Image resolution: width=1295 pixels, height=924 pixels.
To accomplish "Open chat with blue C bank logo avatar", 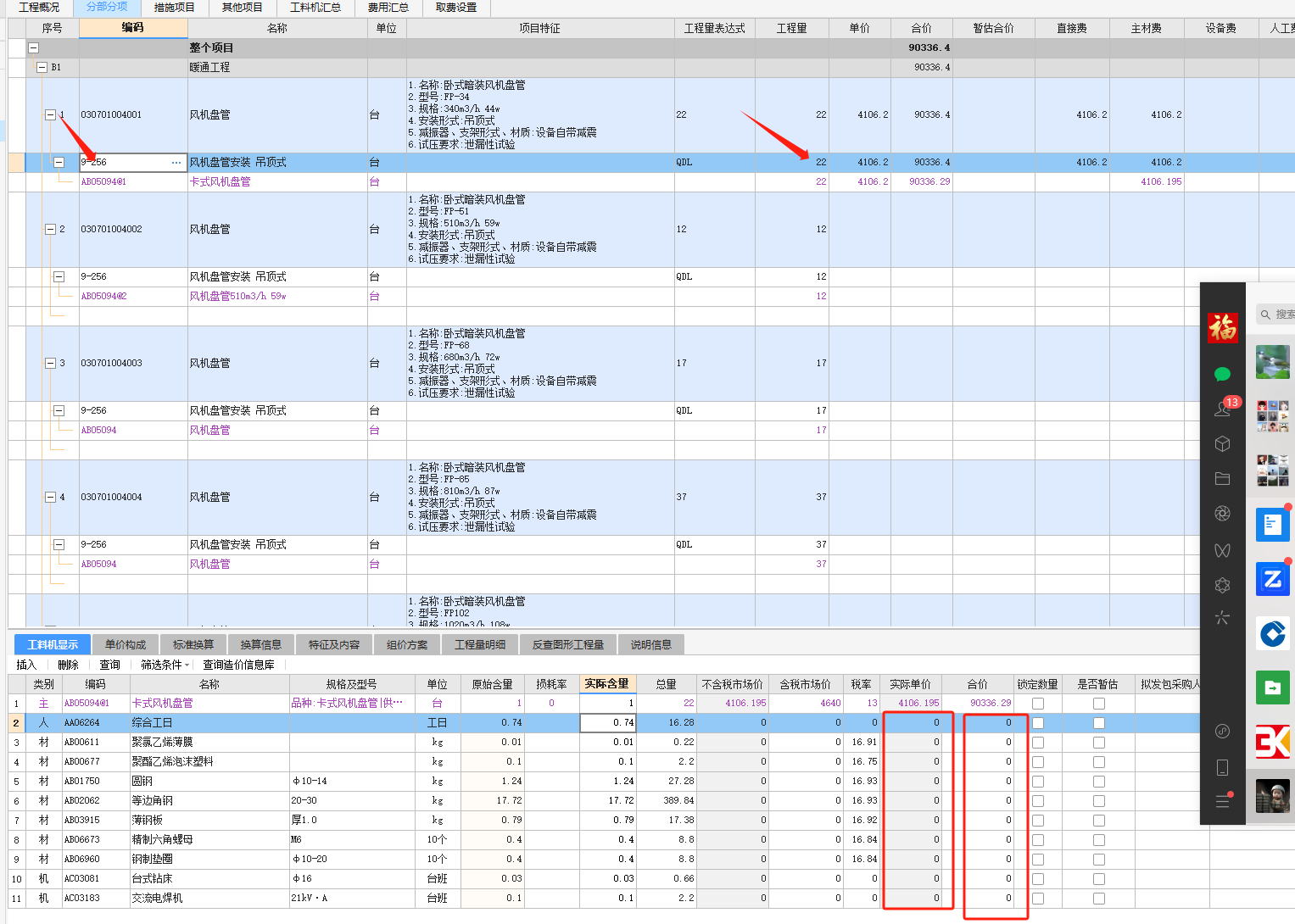I will (x=1273, y=633).
